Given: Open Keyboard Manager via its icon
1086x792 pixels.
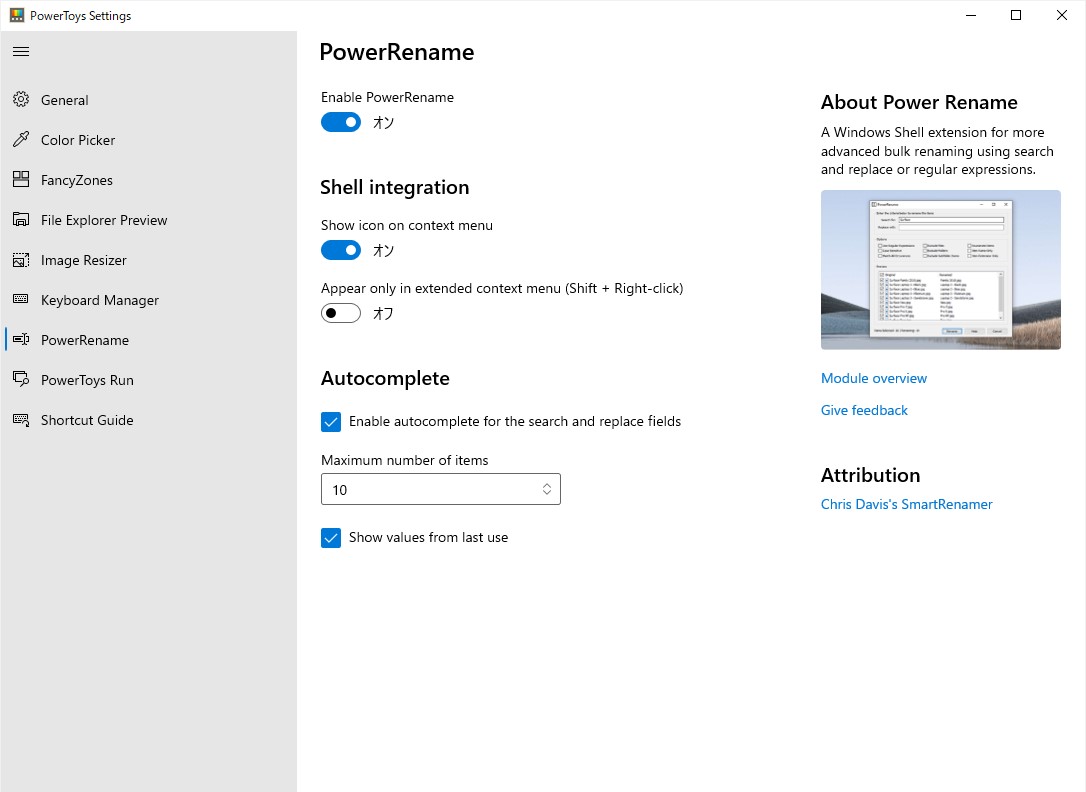Looking at the screenshot, I should pyautogui.click(x=21, y=300).
